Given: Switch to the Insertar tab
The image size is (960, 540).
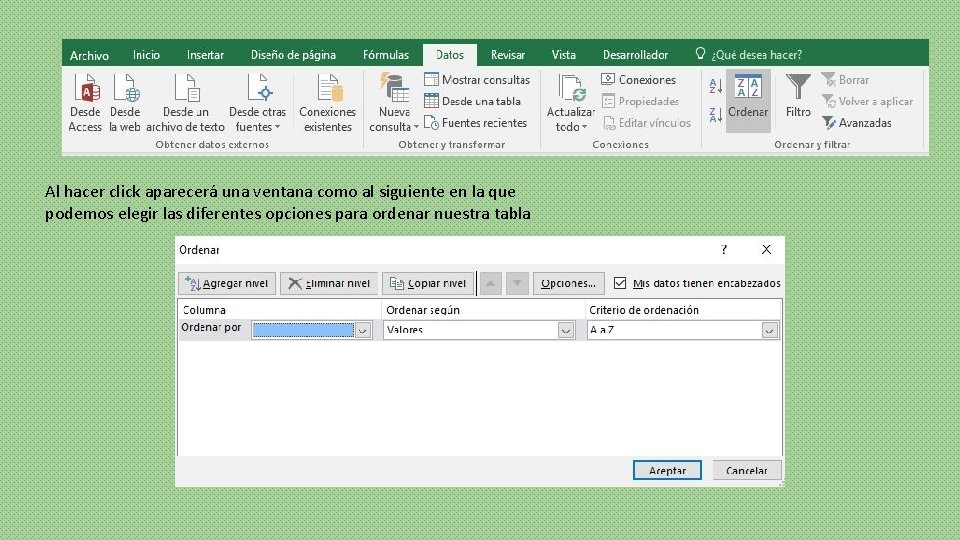Looking at the screenshot, I should tap(205, 55).
